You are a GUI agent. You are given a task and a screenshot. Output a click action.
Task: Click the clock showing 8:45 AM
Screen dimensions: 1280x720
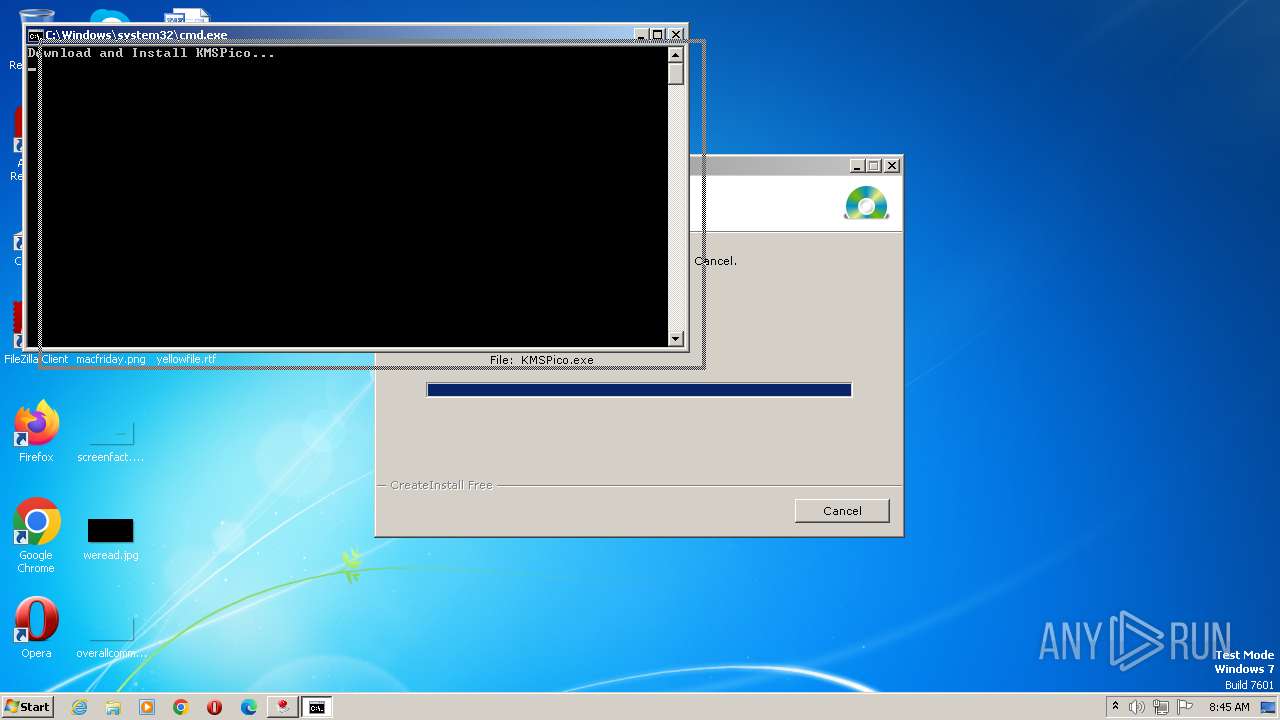1229,707
